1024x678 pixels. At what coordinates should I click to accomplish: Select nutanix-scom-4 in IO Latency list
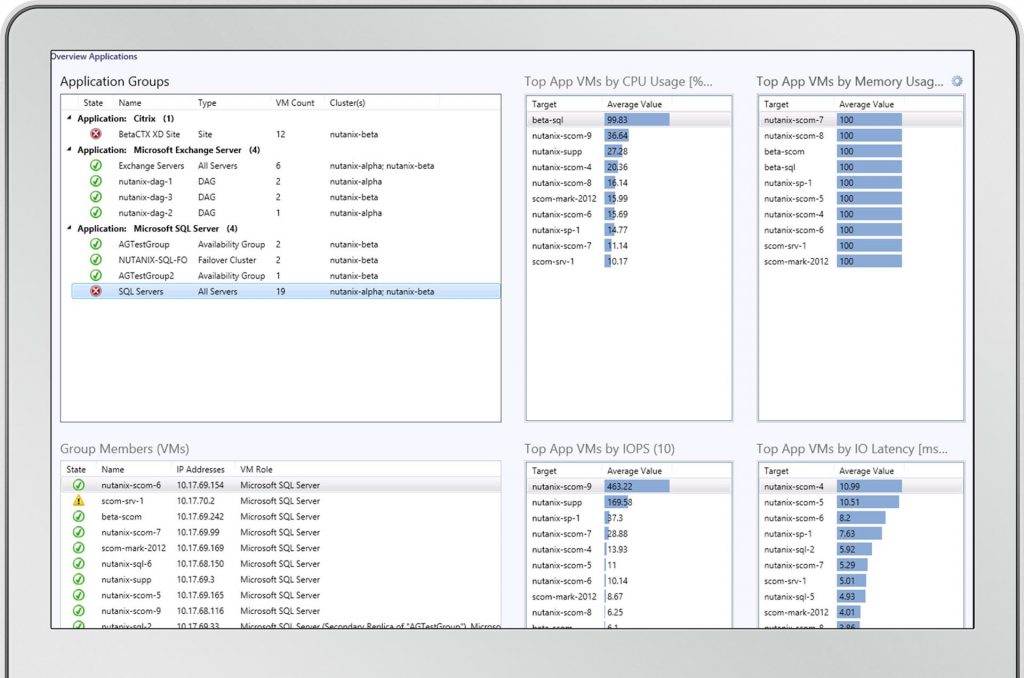pyautogui.click(x=793, y=486)
